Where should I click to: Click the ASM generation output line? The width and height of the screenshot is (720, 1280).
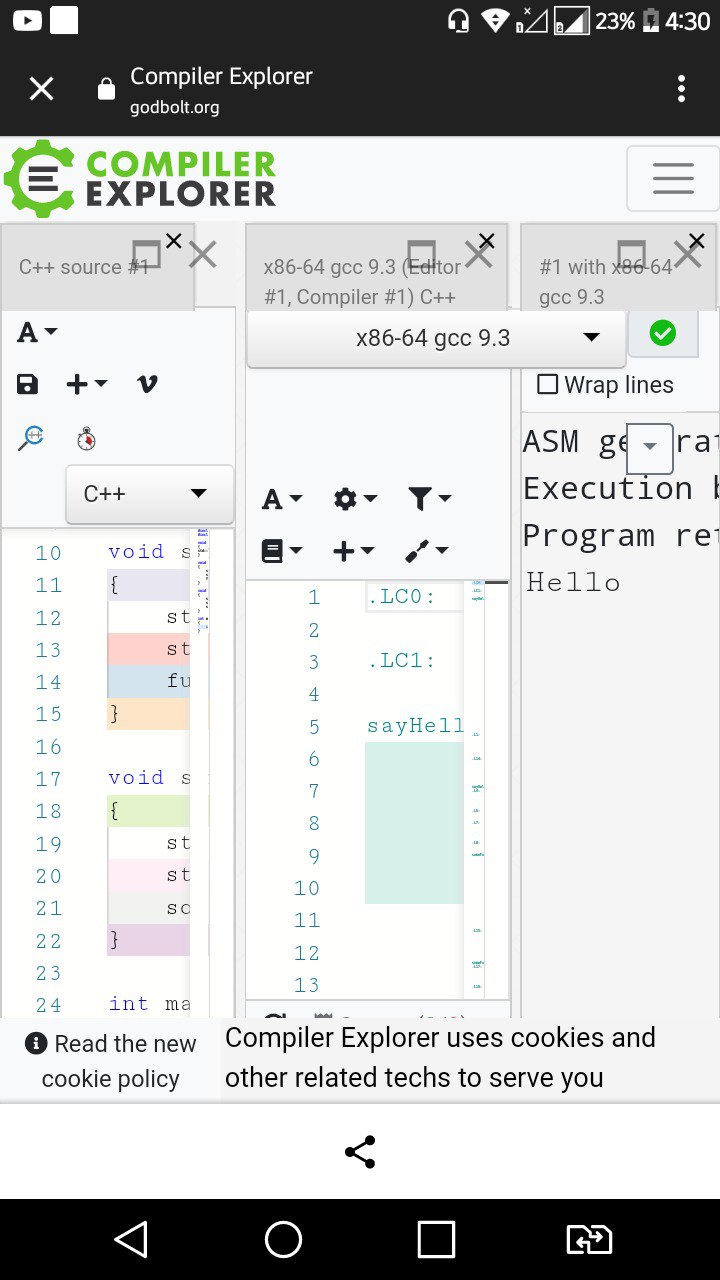pos(620,441)
